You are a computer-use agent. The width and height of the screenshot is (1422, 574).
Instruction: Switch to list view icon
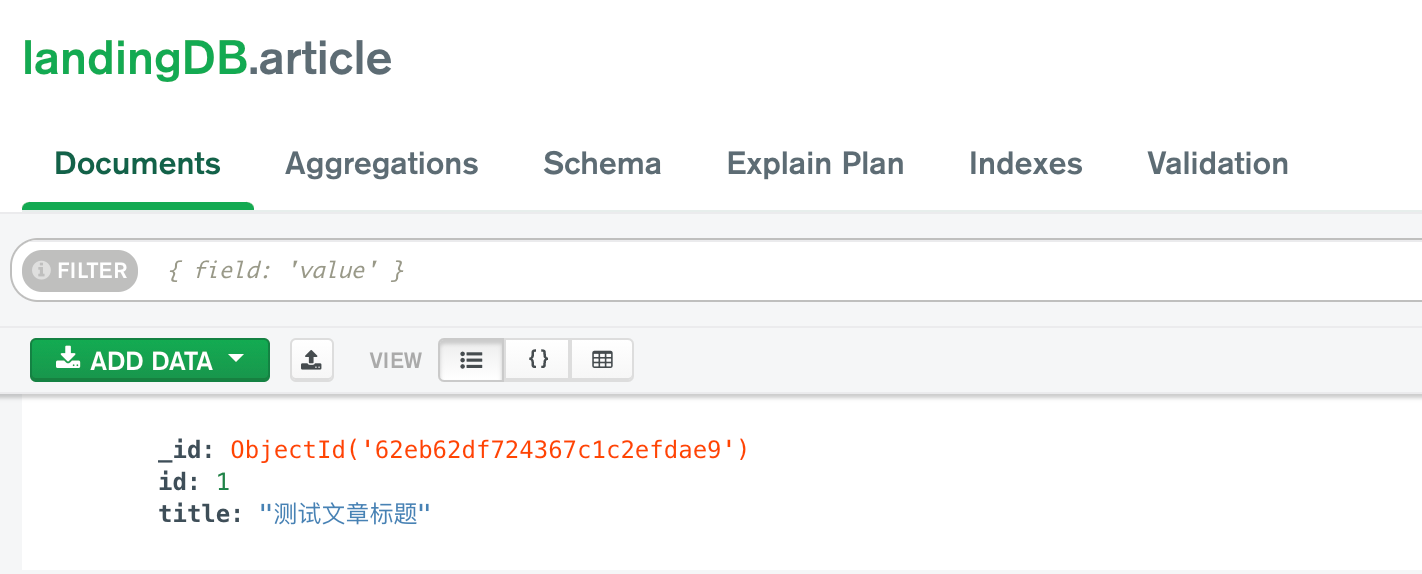click(x=472, y=360)
